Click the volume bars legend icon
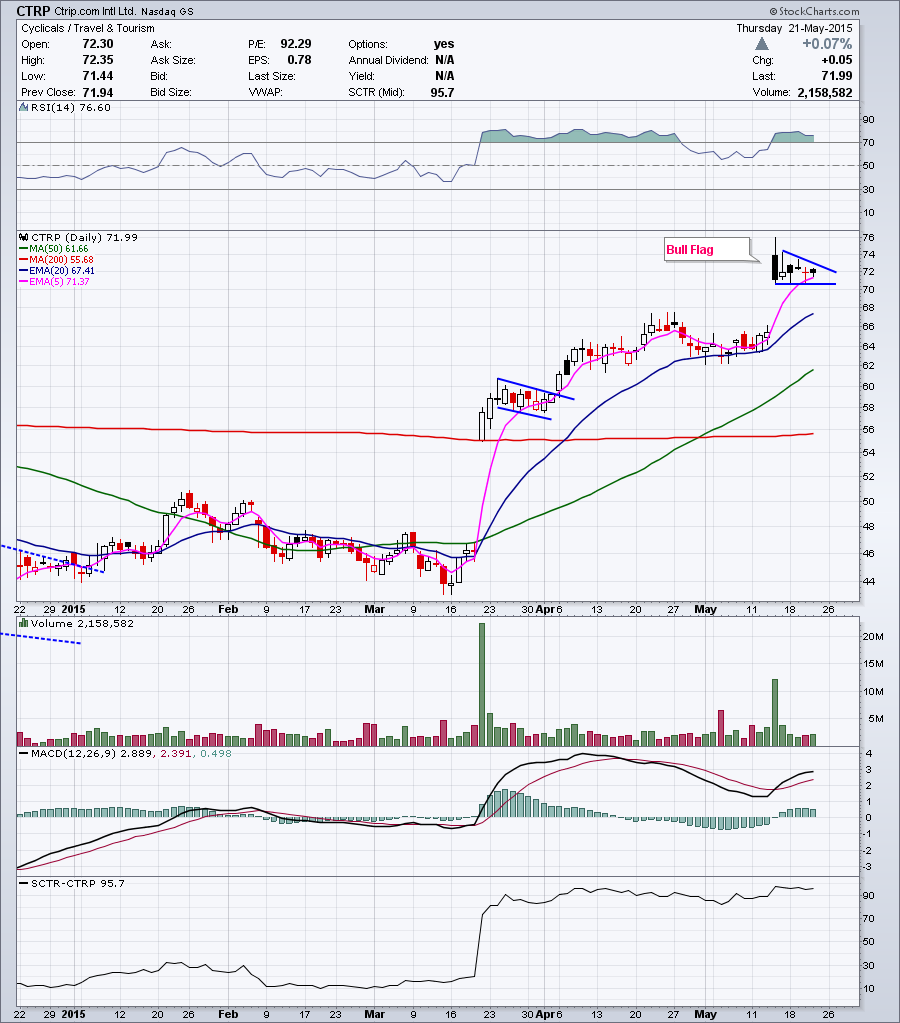 [x=23, y=623]
